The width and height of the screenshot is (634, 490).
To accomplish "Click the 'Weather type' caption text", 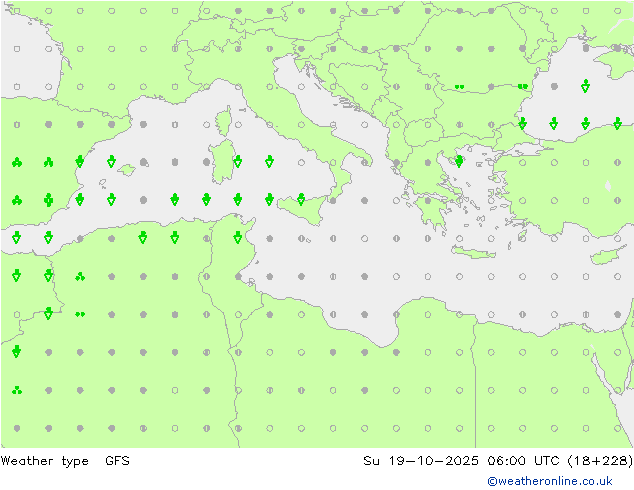I will (x=44, y=461).
